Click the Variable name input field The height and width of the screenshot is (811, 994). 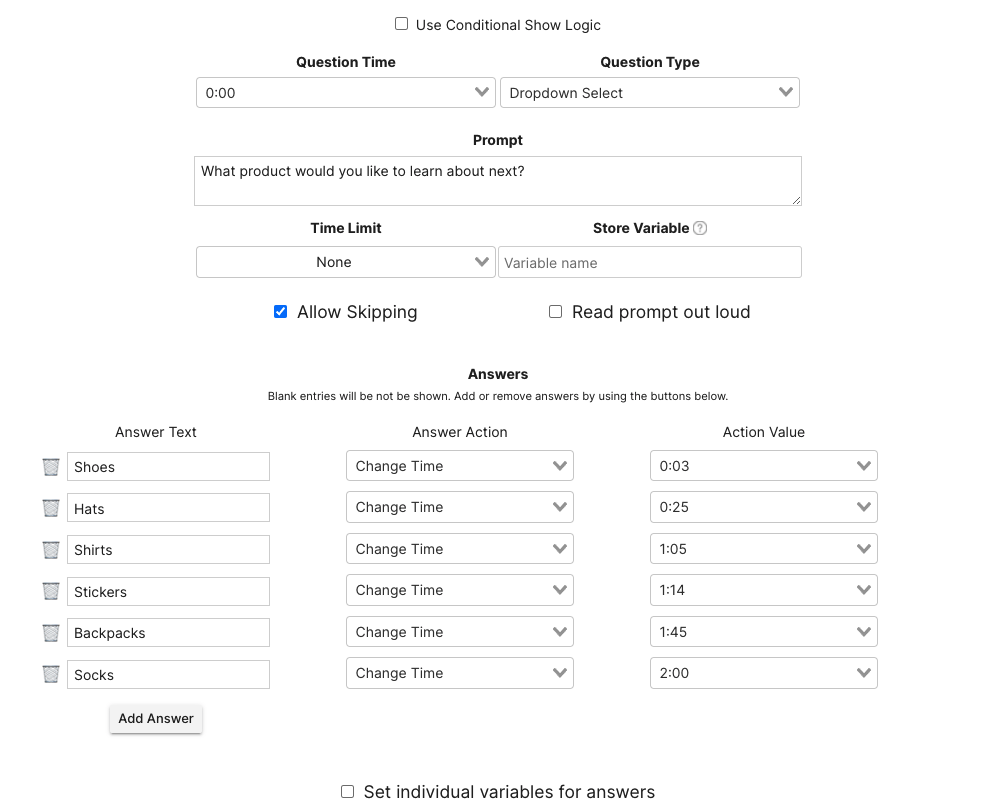tap(650, 263)
